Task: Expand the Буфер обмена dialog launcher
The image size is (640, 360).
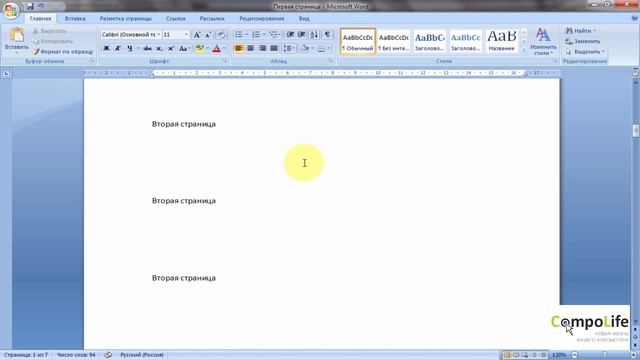Action: pos(93,61)
